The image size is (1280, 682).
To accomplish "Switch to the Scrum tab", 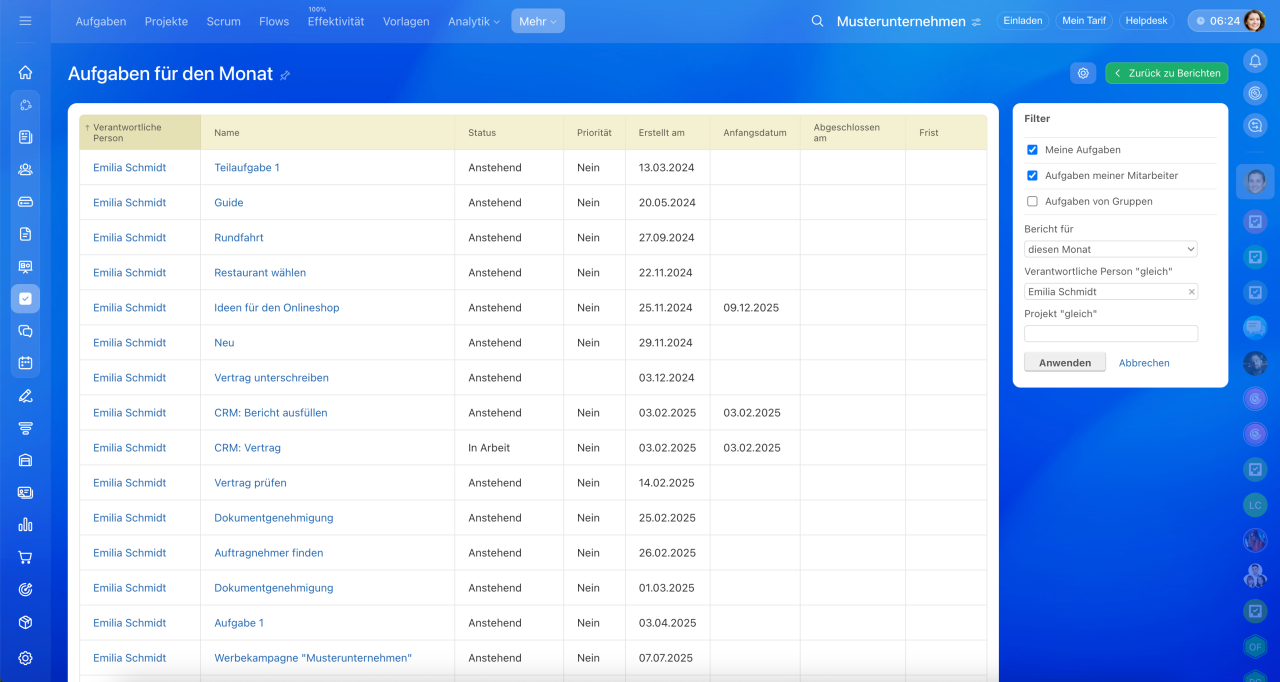I will pos(223,21).
